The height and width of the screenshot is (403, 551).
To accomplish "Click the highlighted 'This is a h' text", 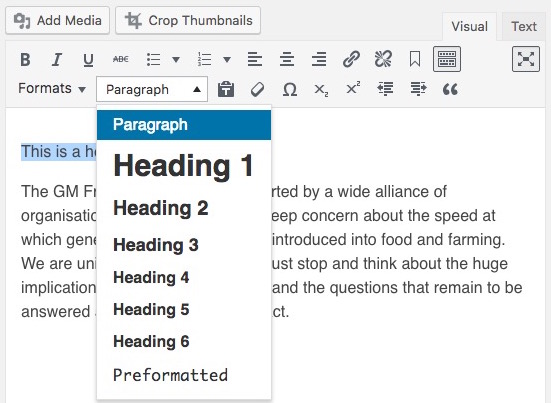I will [59, 152].
